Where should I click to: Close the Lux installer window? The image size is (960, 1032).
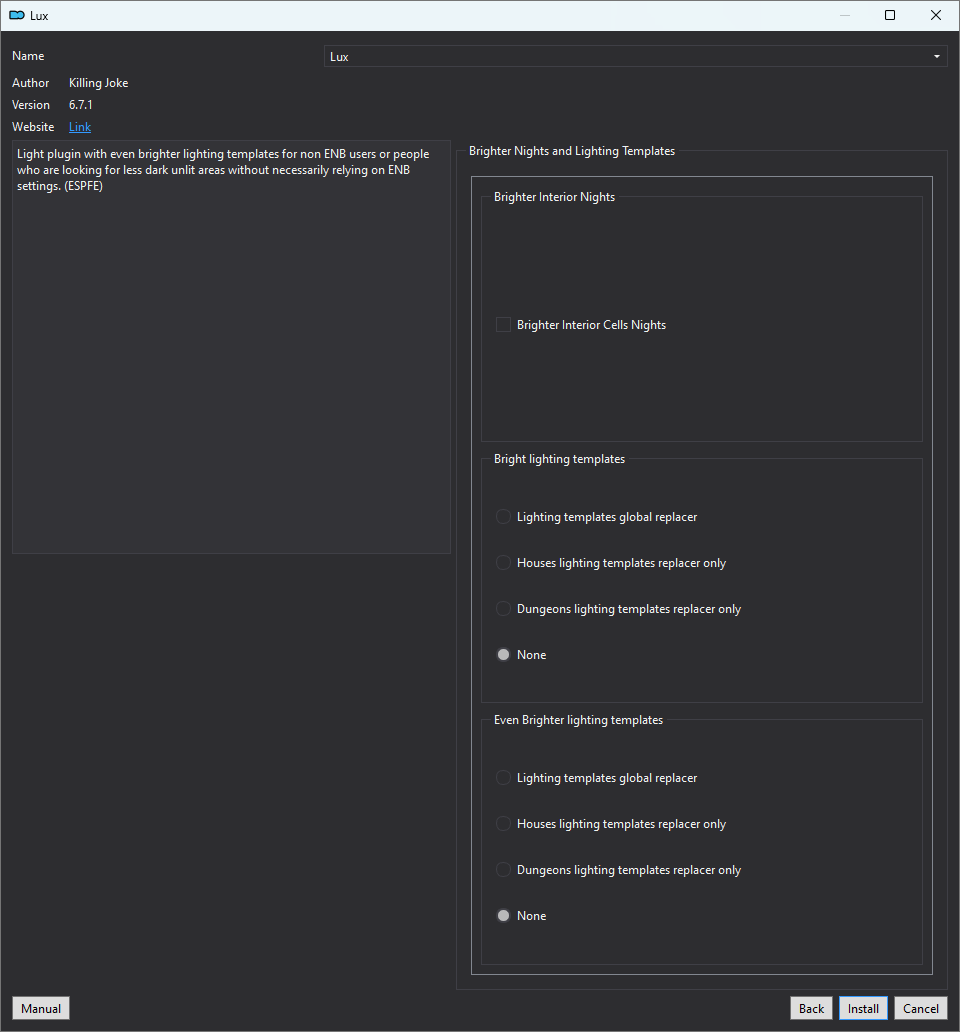[936, 15]
